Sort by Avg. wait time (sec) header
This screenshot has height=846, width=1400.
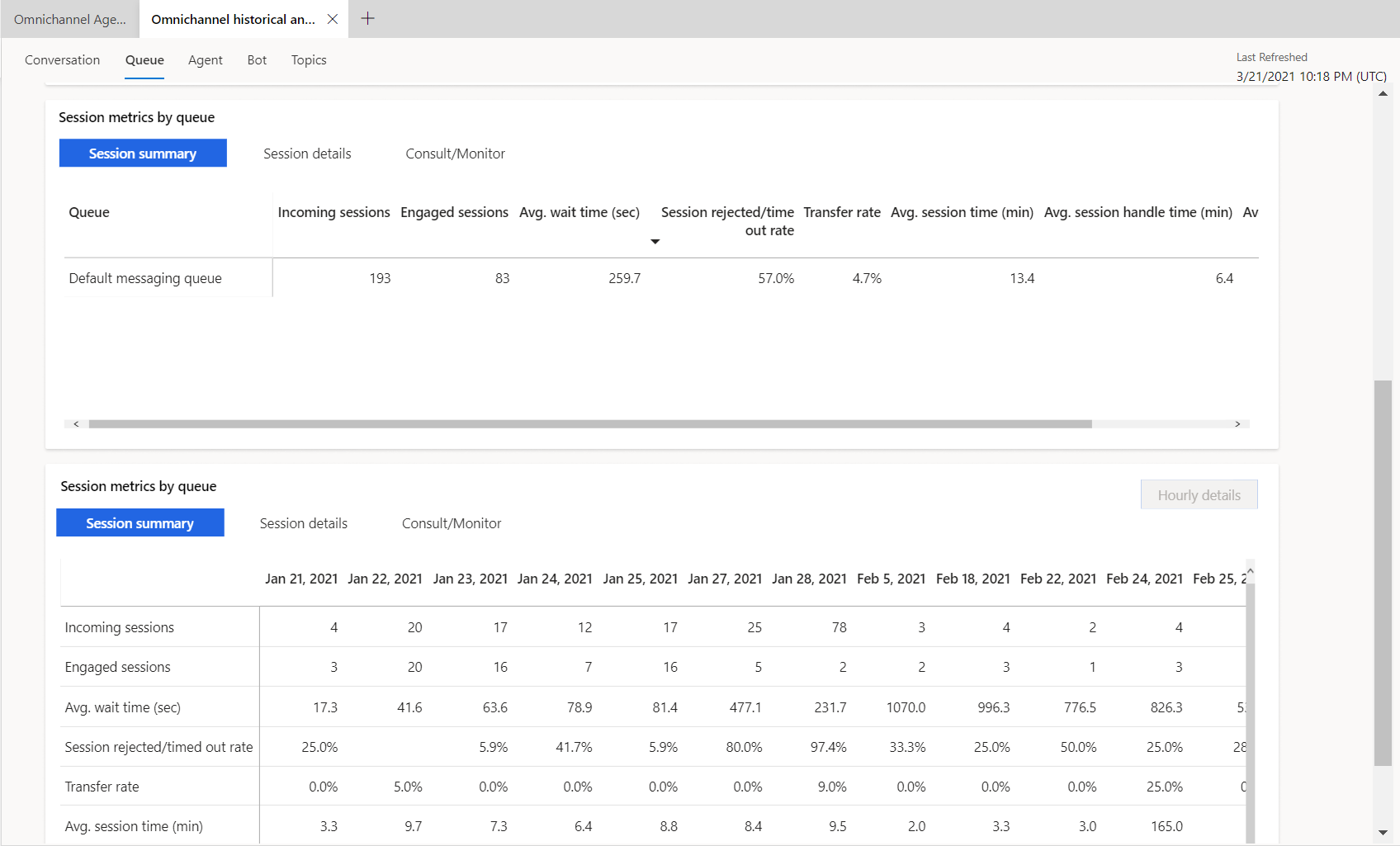tap(579, 212)
